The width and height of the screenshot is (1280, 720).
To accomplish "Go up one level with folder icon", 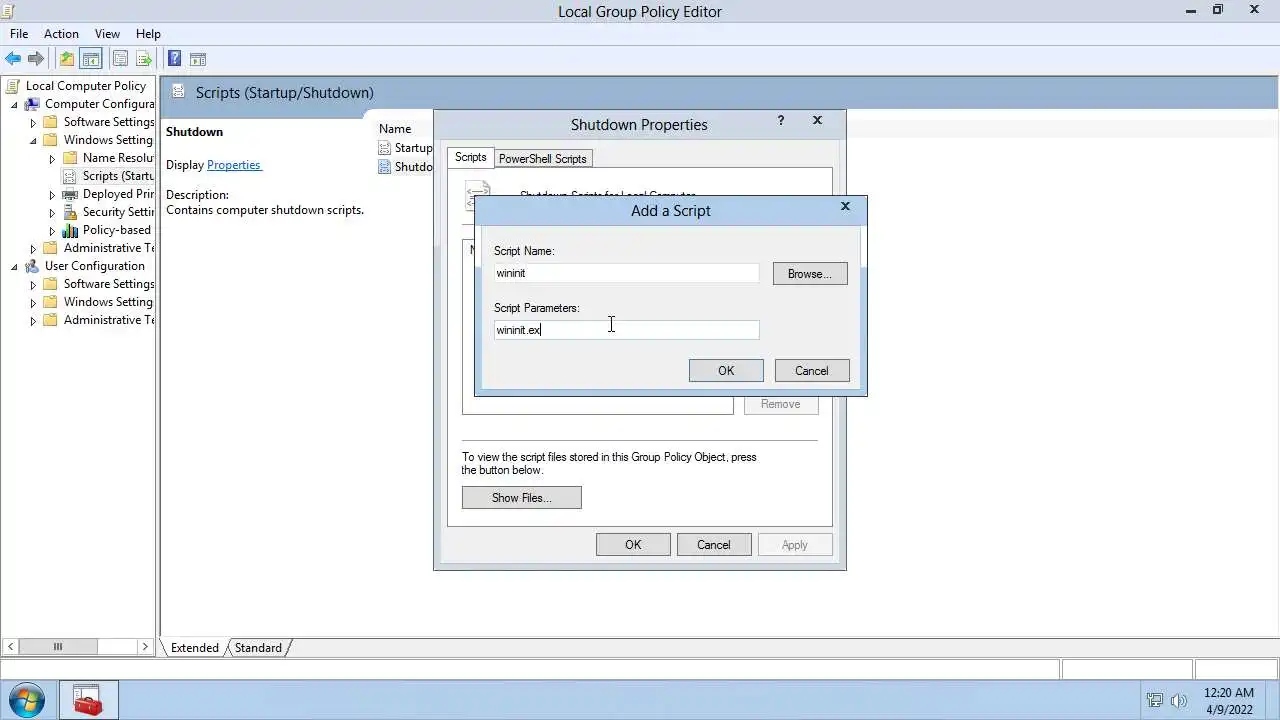I will 67,59.
